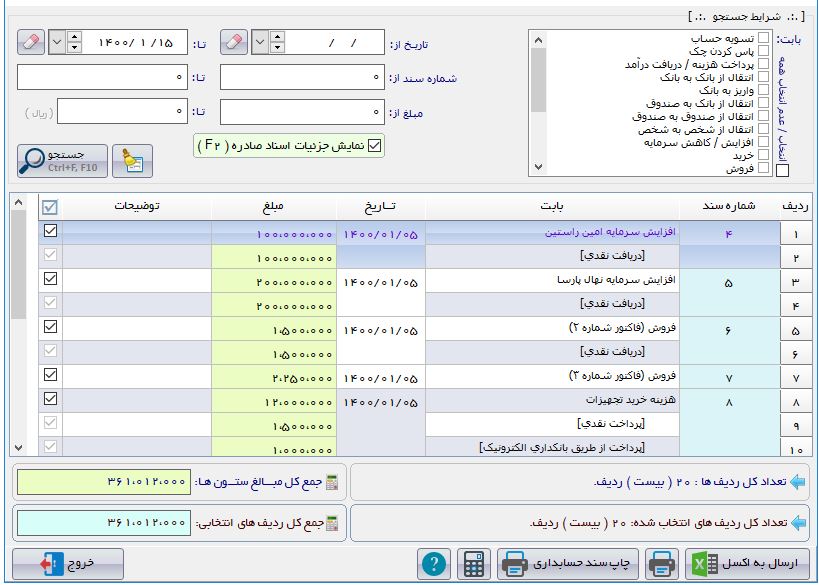Uncheck row 5 sale invoice 2 checkbox
The height and width of the screenshot is (585, 819).
(x=50, y=327)
